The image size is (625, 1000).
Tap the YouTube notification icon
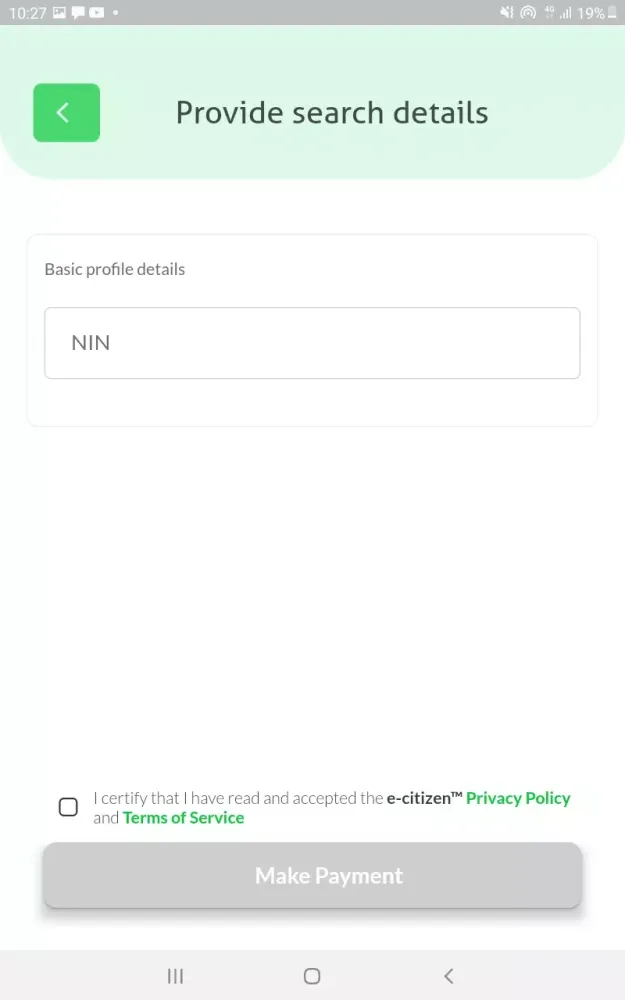(97, 13)
